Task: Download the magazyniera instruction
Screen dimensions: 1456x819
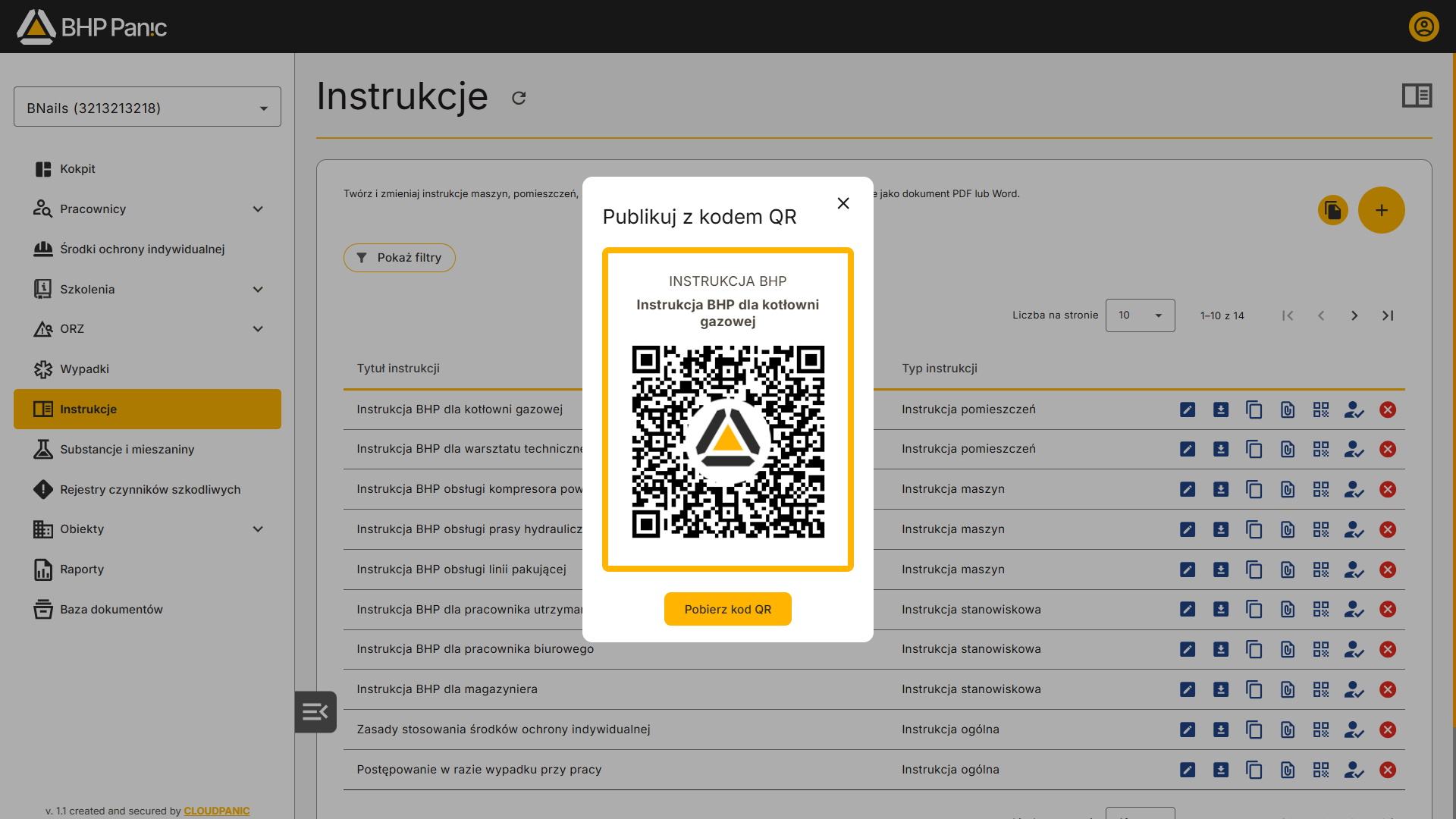Action: point(1221,689)
